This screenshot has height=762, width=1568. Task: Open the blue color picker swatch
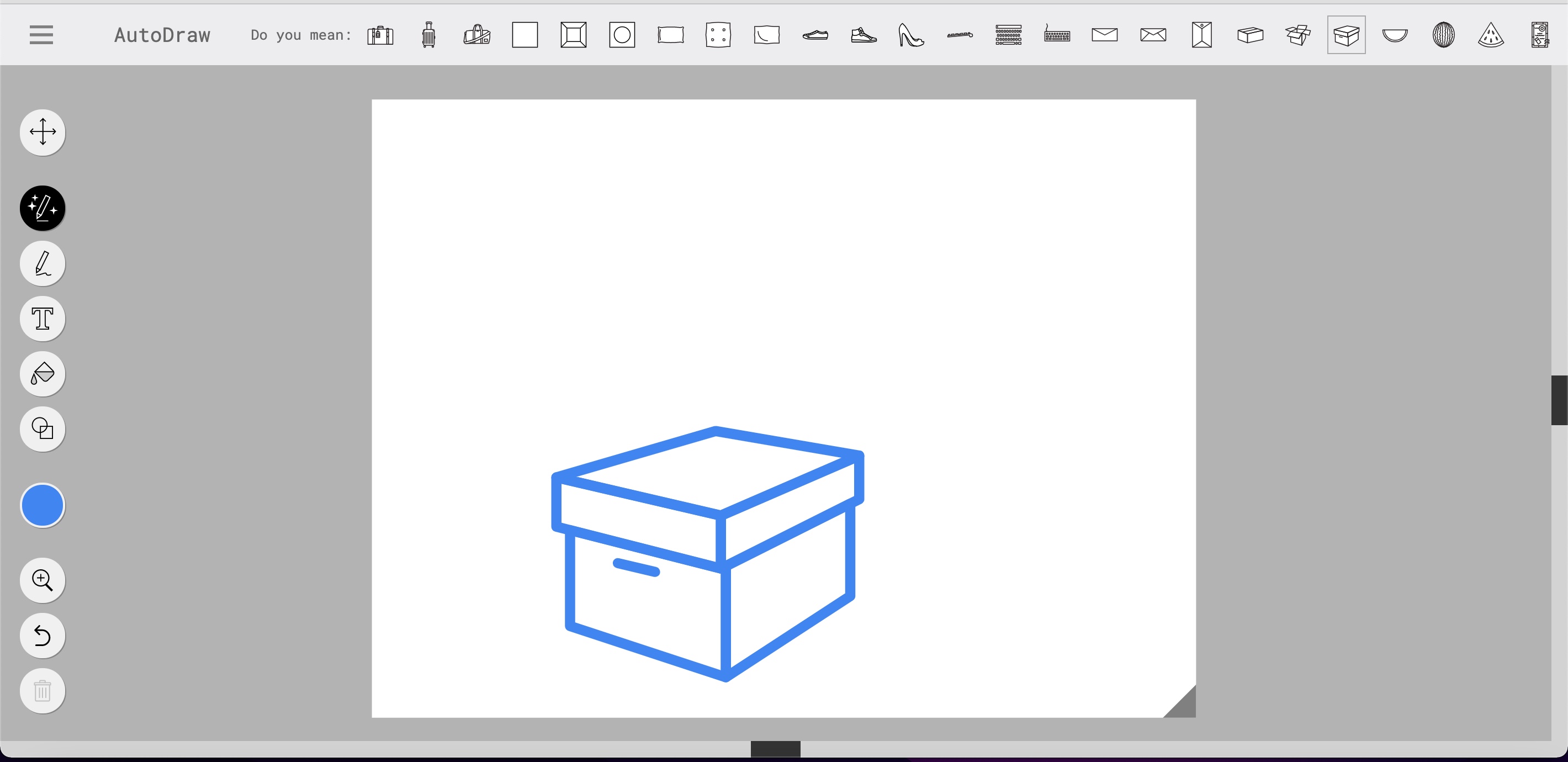(x=43, y=505)
